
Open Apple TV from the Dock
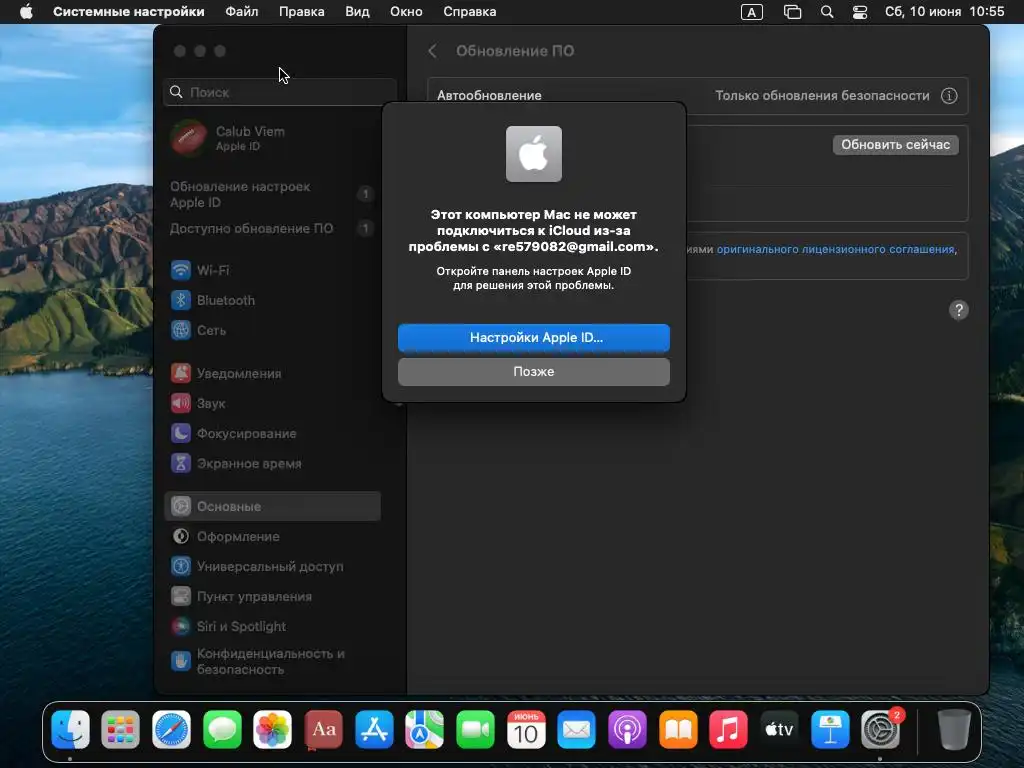(x=779, y=729)
